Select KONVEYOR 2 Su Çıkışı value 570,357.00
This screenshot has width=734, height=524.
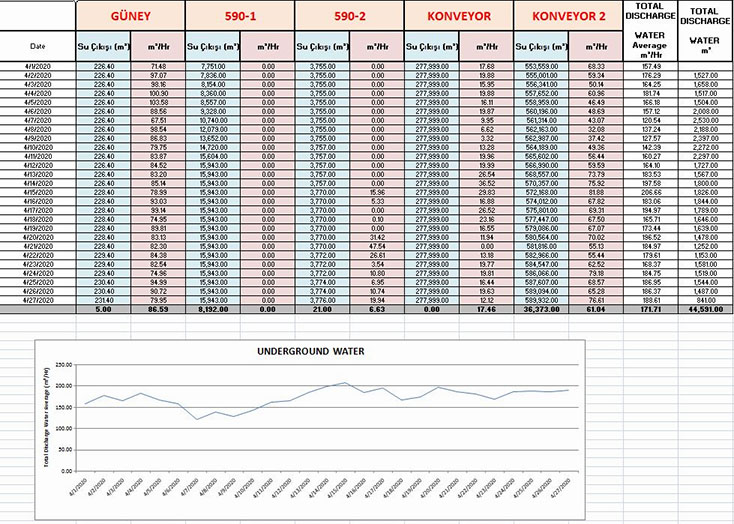click(x=541, y=183)
